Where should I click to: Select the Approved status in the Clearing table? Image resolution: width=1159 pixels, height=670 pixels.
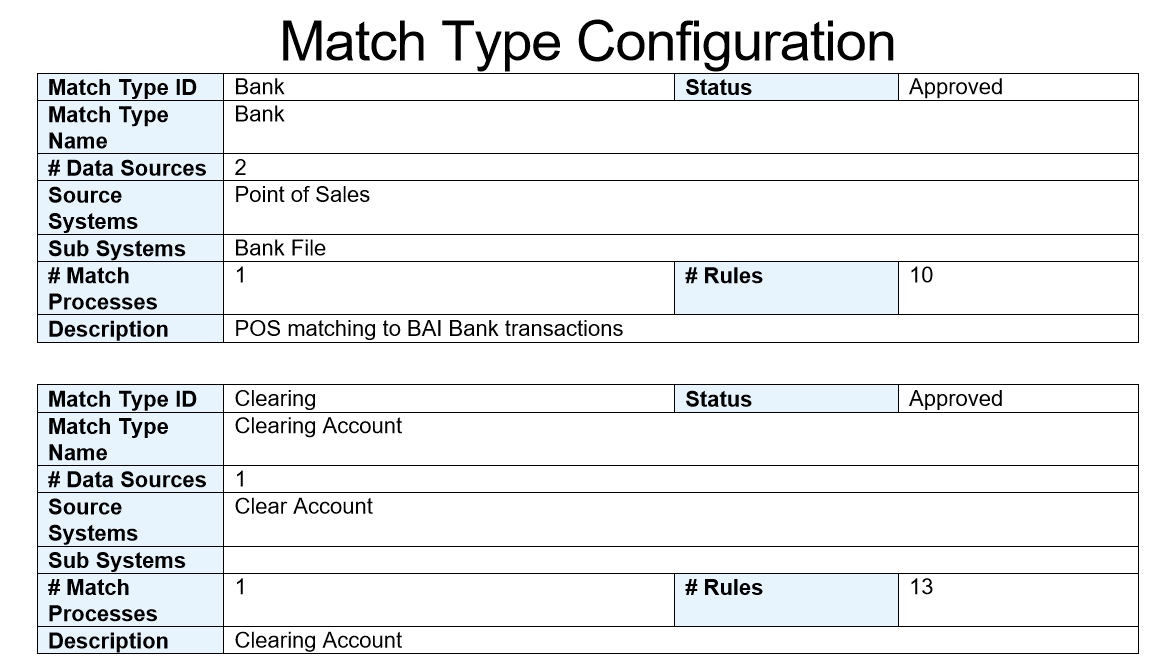(955, 398)
